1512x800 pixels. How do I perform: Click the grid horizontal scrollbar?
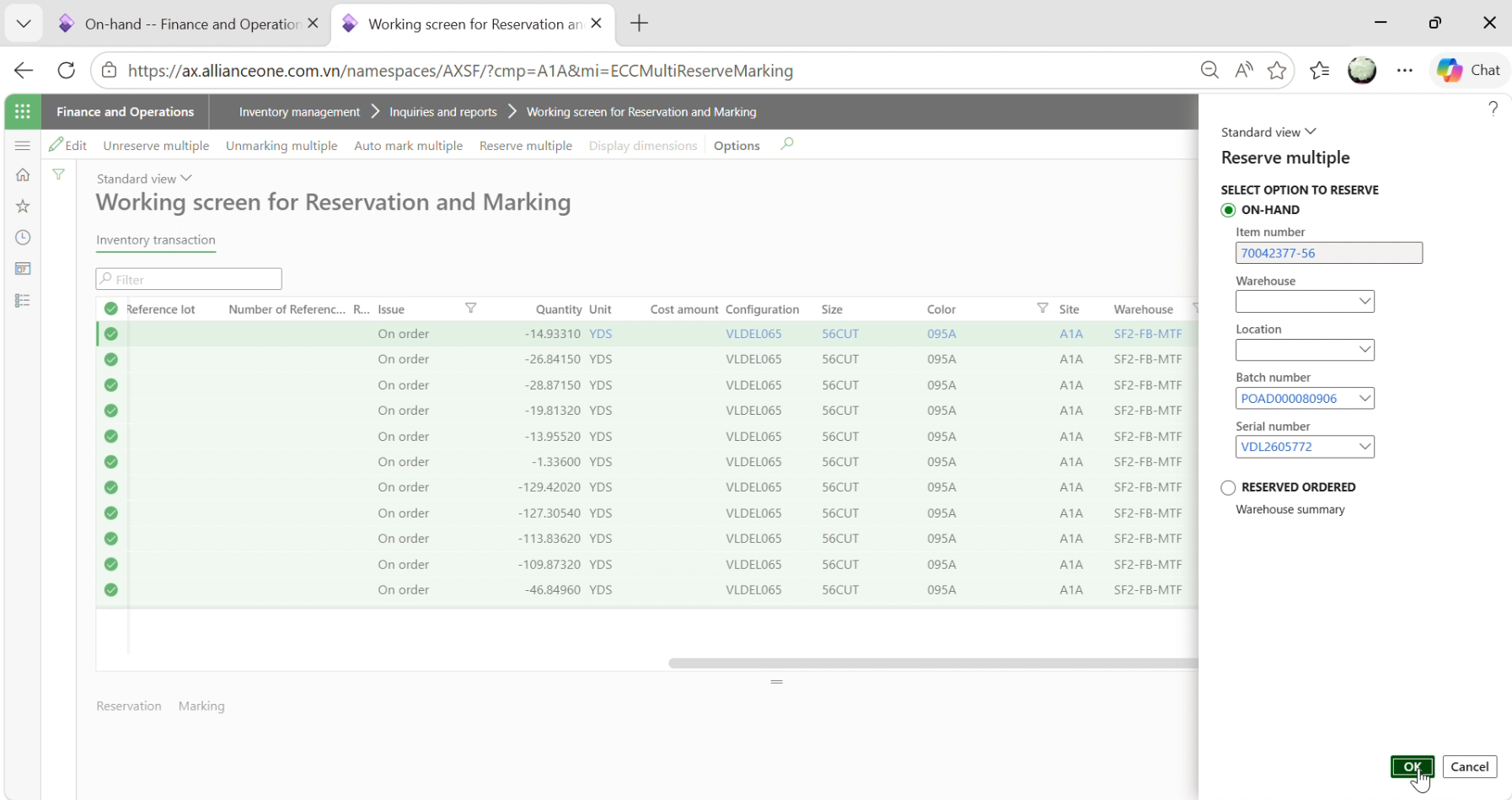pos(933,663)
